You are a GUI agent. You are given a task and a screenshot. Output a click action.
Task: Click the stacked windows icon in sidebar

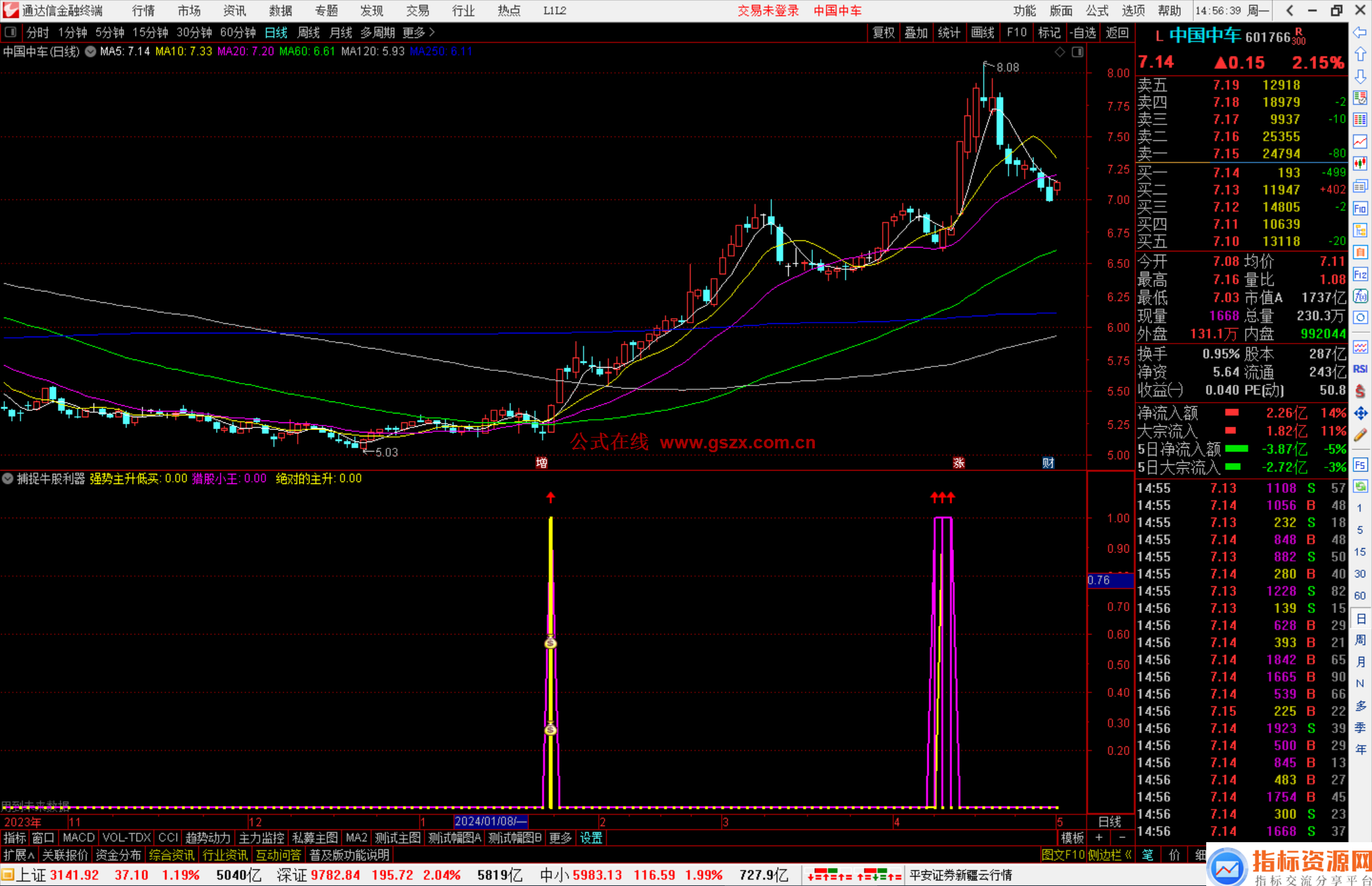1360,186
